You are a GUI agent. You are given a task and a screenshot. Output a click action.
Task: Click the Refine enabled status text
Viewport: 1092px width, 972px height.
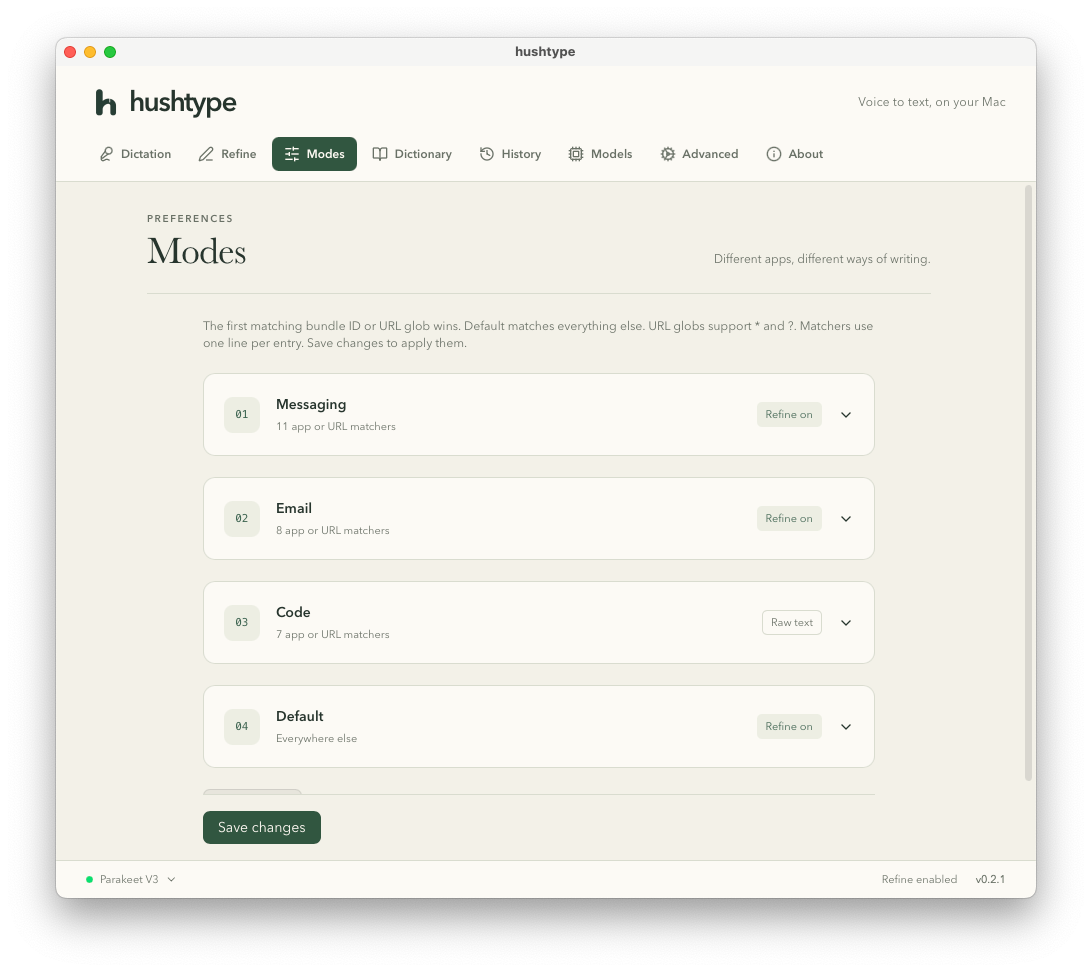pyautogui.click(x=919, y=879)
